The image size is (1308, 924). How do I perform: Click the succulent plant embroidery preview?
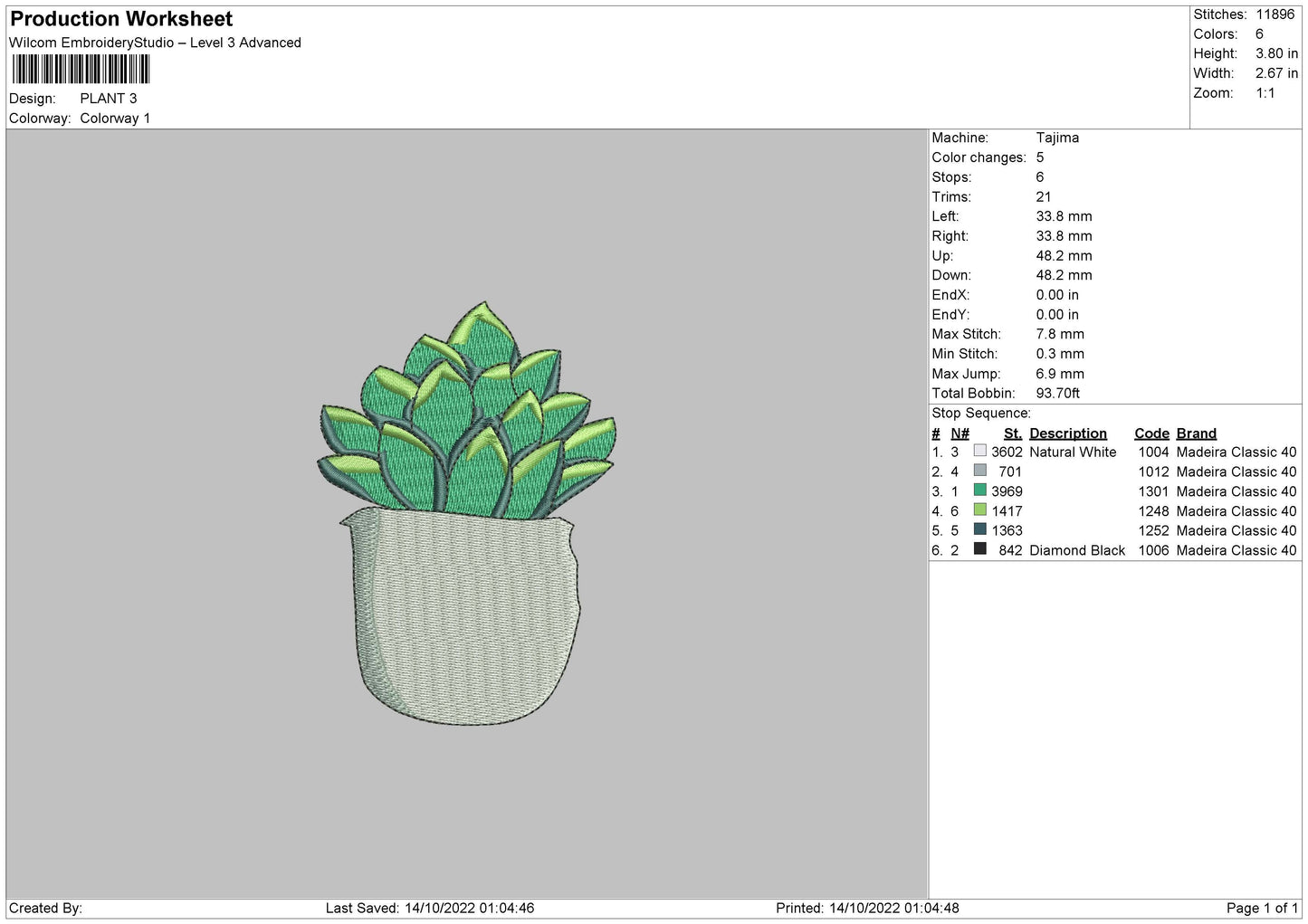pyautogui.click(x=468, y=410)
